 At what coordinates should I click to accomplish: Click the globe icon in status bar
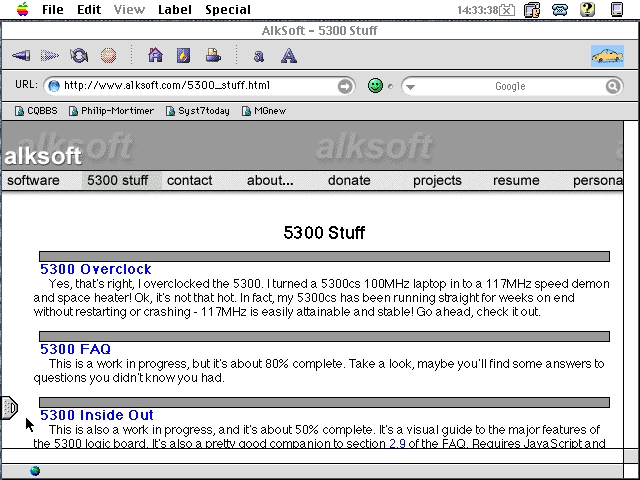click(35, 471)
